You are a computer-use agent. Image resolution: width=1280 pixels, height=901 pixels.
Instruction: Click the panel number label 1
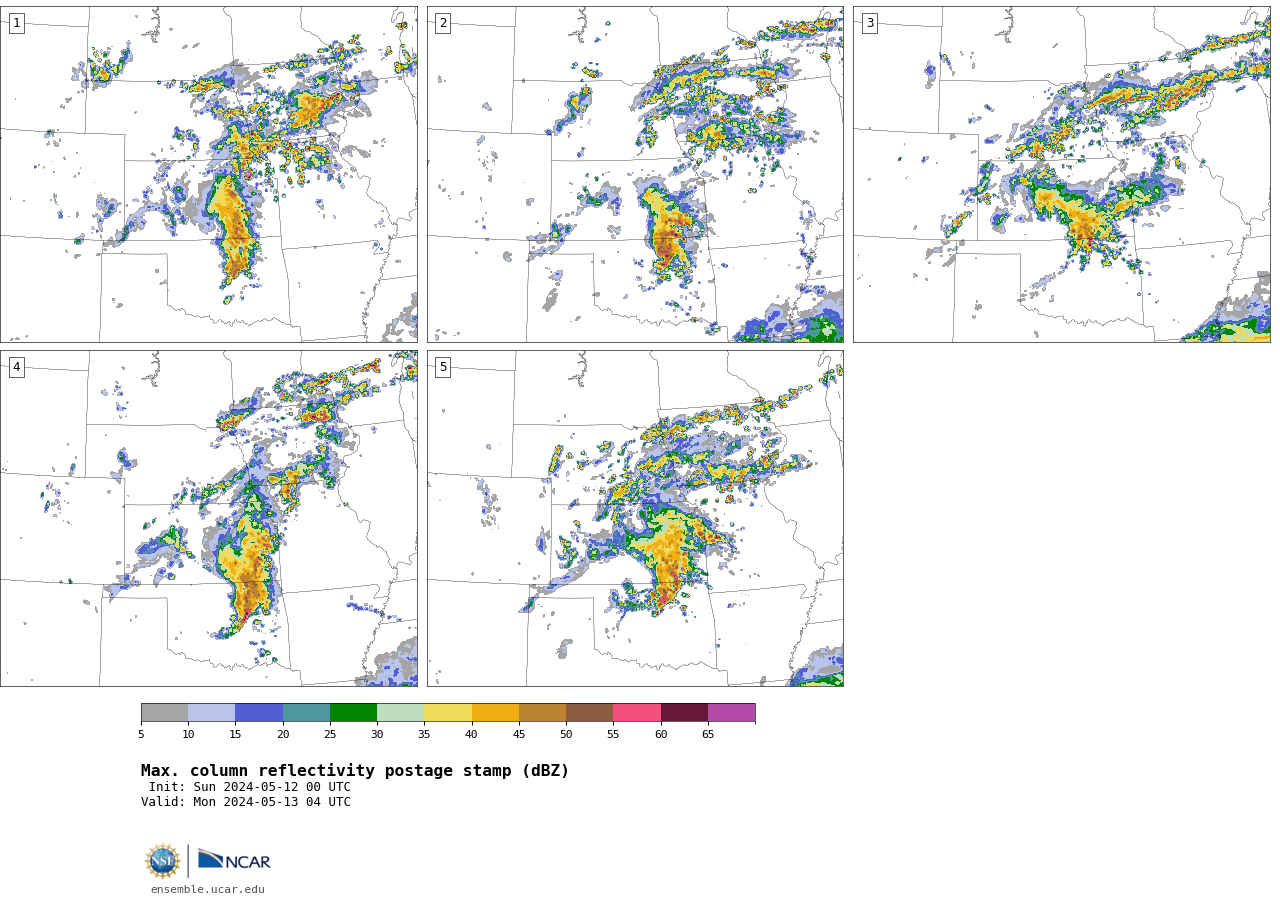pos(16,23)
